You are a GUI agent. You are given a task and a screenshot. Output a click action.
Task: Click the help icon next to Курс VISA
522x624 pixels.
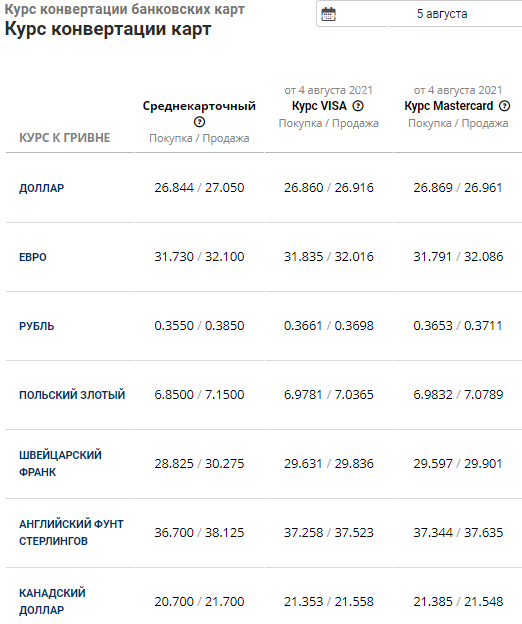pos(358,106)
